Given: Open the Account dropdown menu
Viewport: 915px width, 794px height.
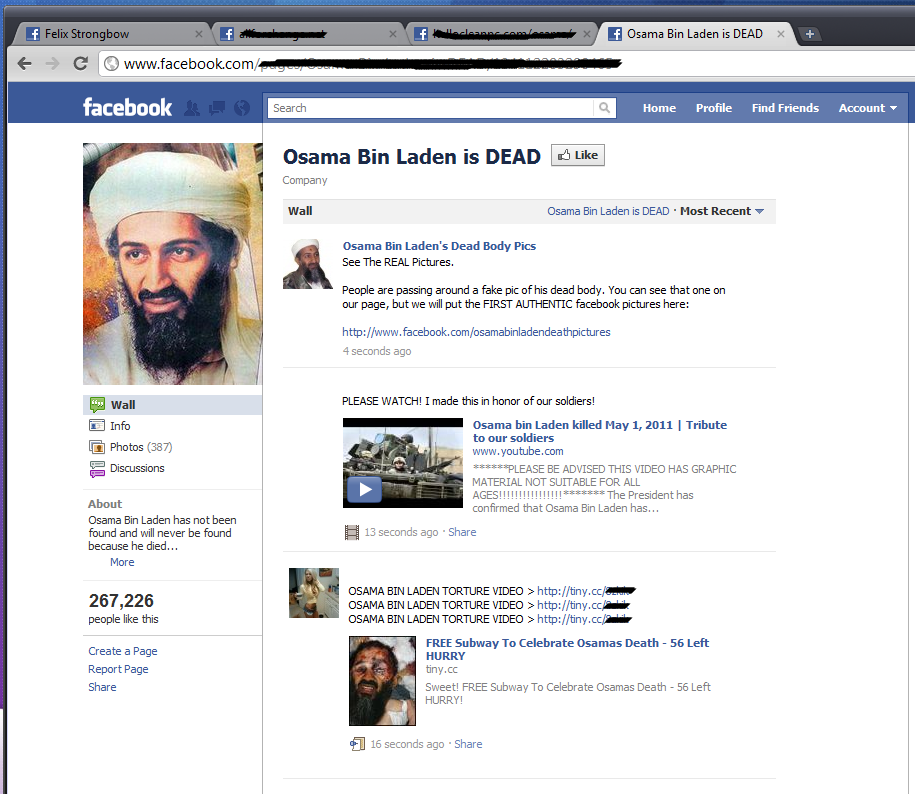Looking at the screenshot, I should coord(868,108).
